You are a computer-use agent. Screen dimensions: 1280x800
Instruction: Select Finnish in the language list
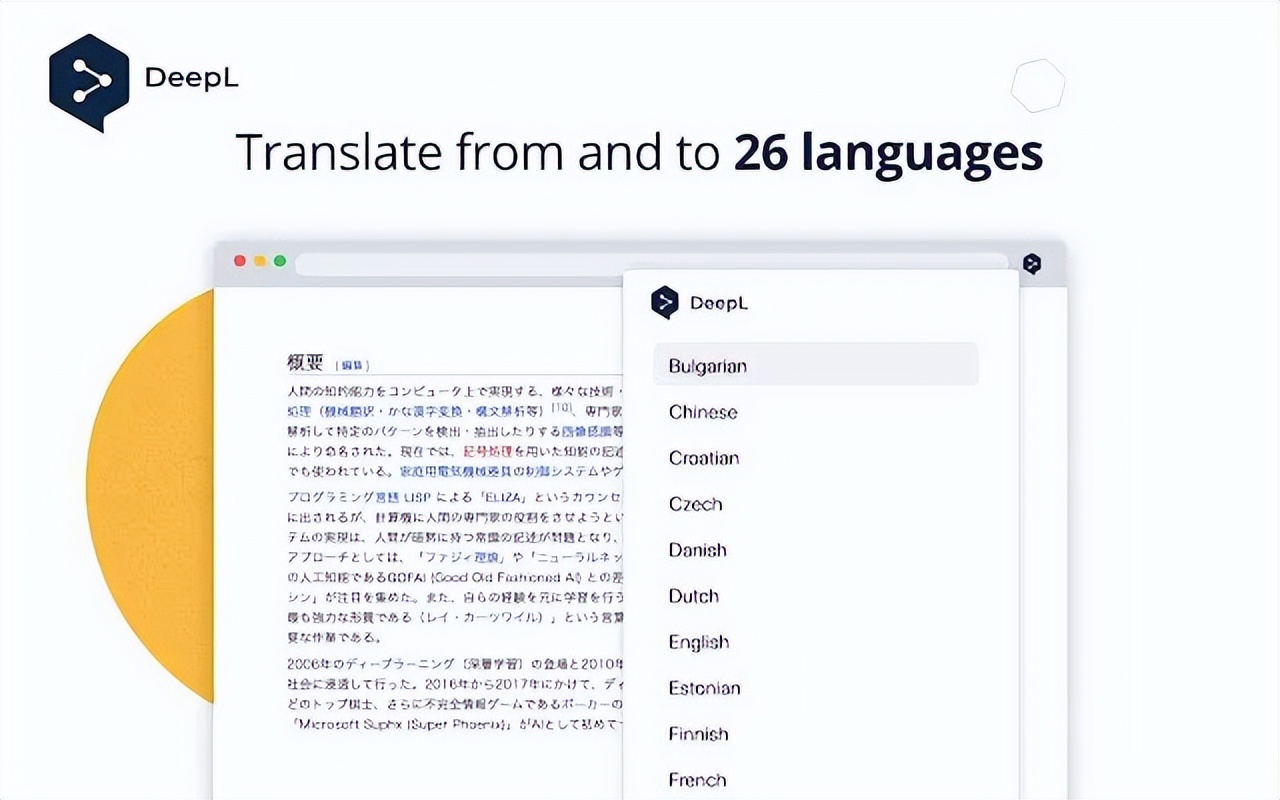(x=697, y=734)
